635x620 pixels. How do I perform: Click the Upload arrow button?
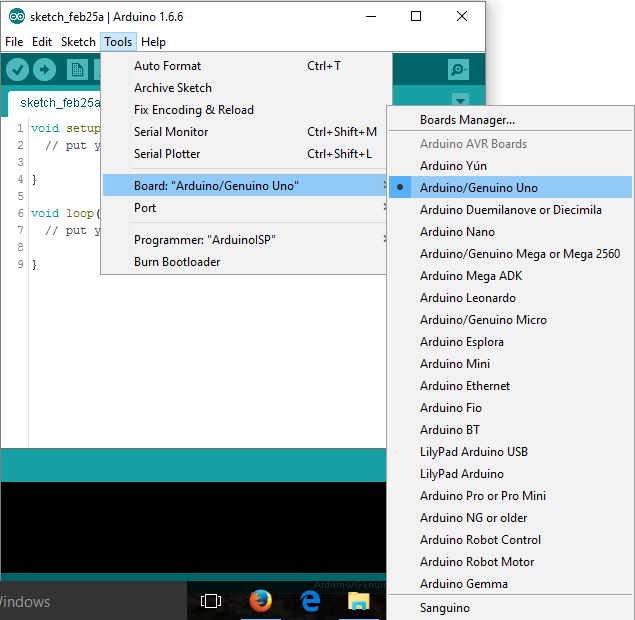tap(44, 70)
